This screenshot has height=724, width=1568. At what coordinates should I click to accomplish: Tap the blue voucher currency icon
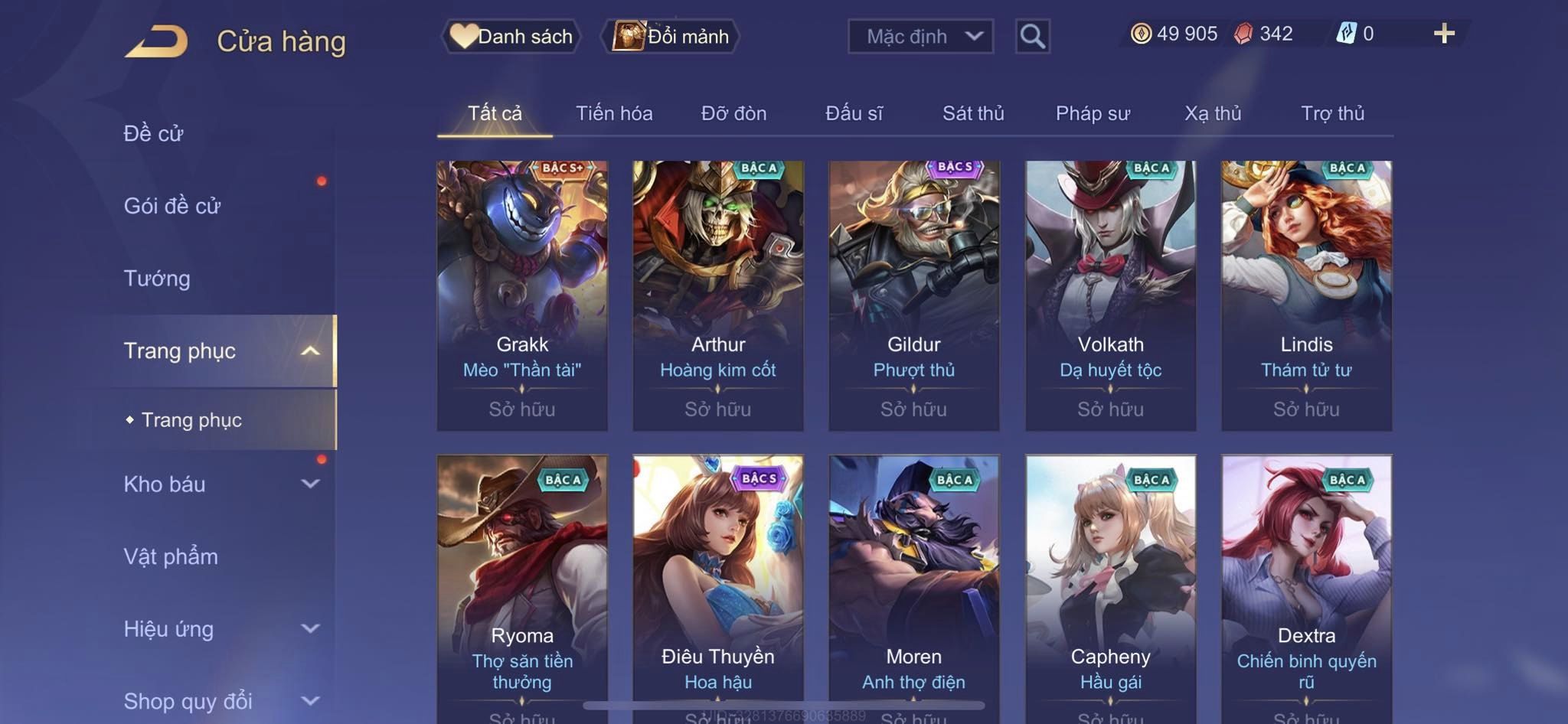point(1346,34)
